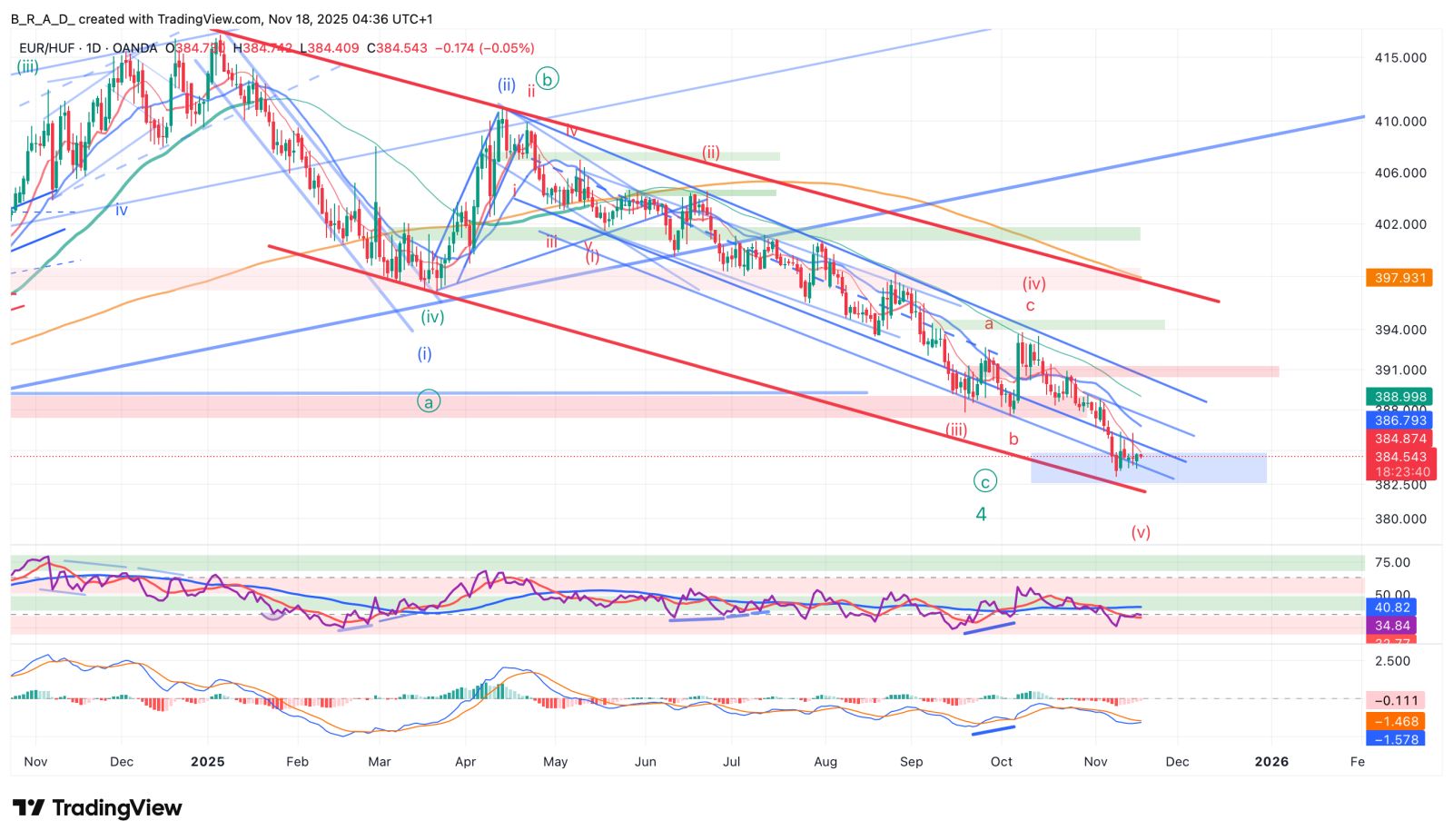1453x840 pixels.
Task: Click the Aug label on time axis
Action: click(x=825, y=762)
